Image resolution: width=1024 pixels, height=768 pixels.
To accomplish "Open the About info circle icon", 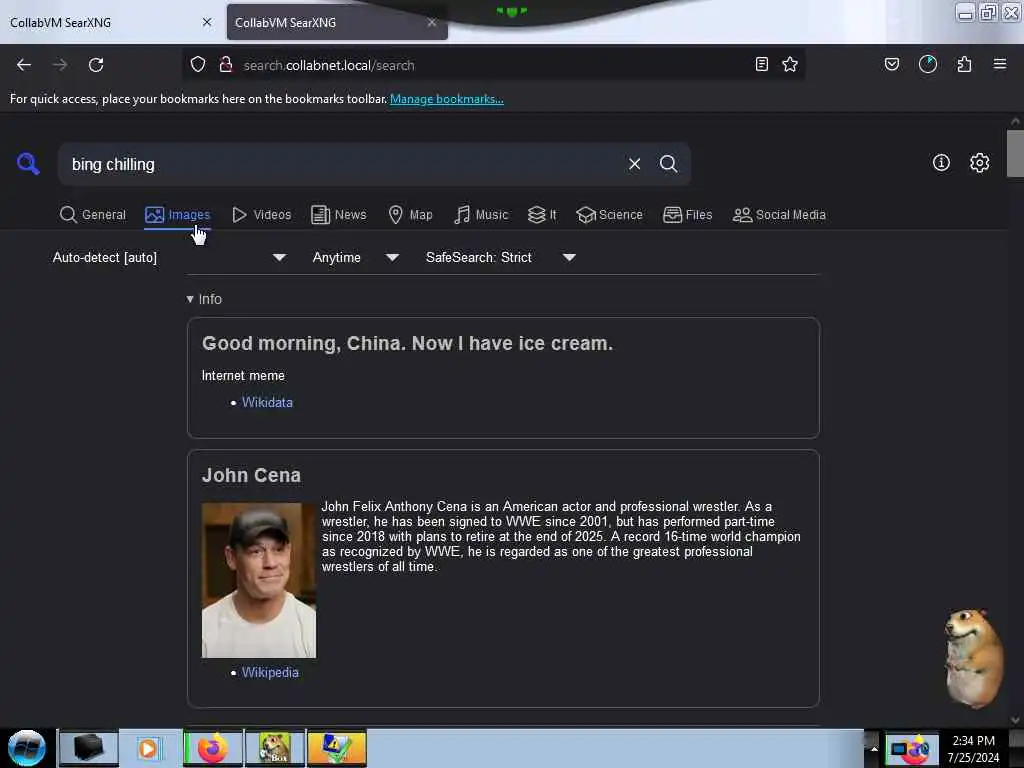I will pyautogui.click(x=941, y=163).
